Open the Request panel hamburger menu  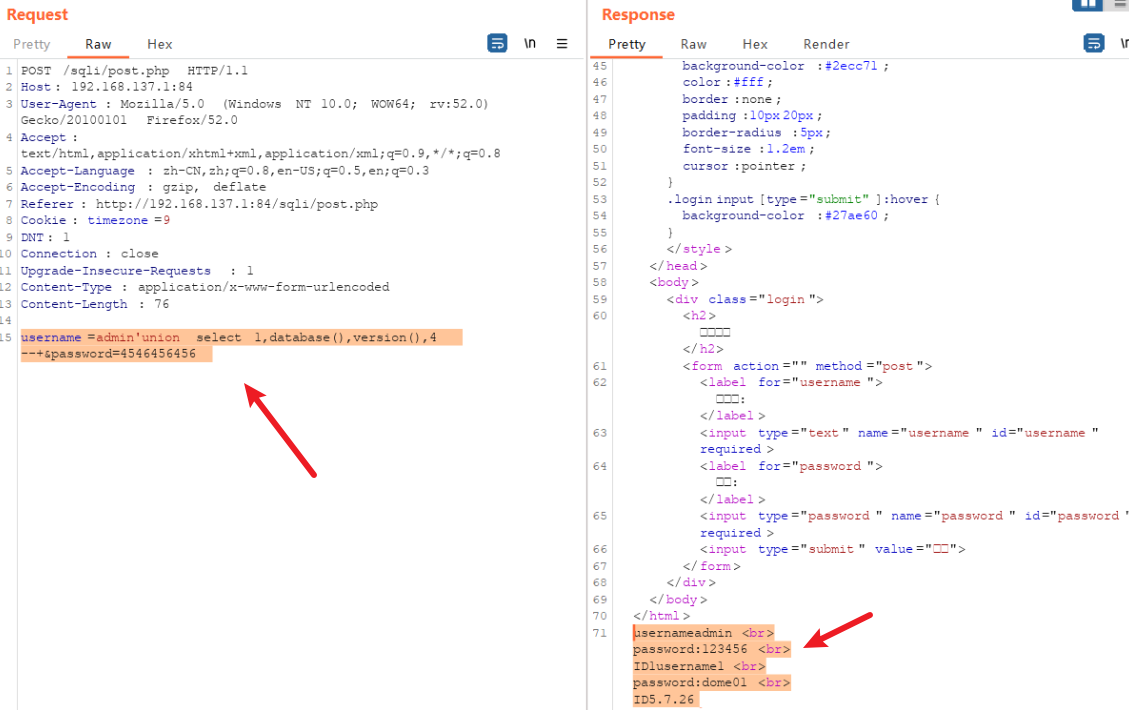tap(562, 43)
